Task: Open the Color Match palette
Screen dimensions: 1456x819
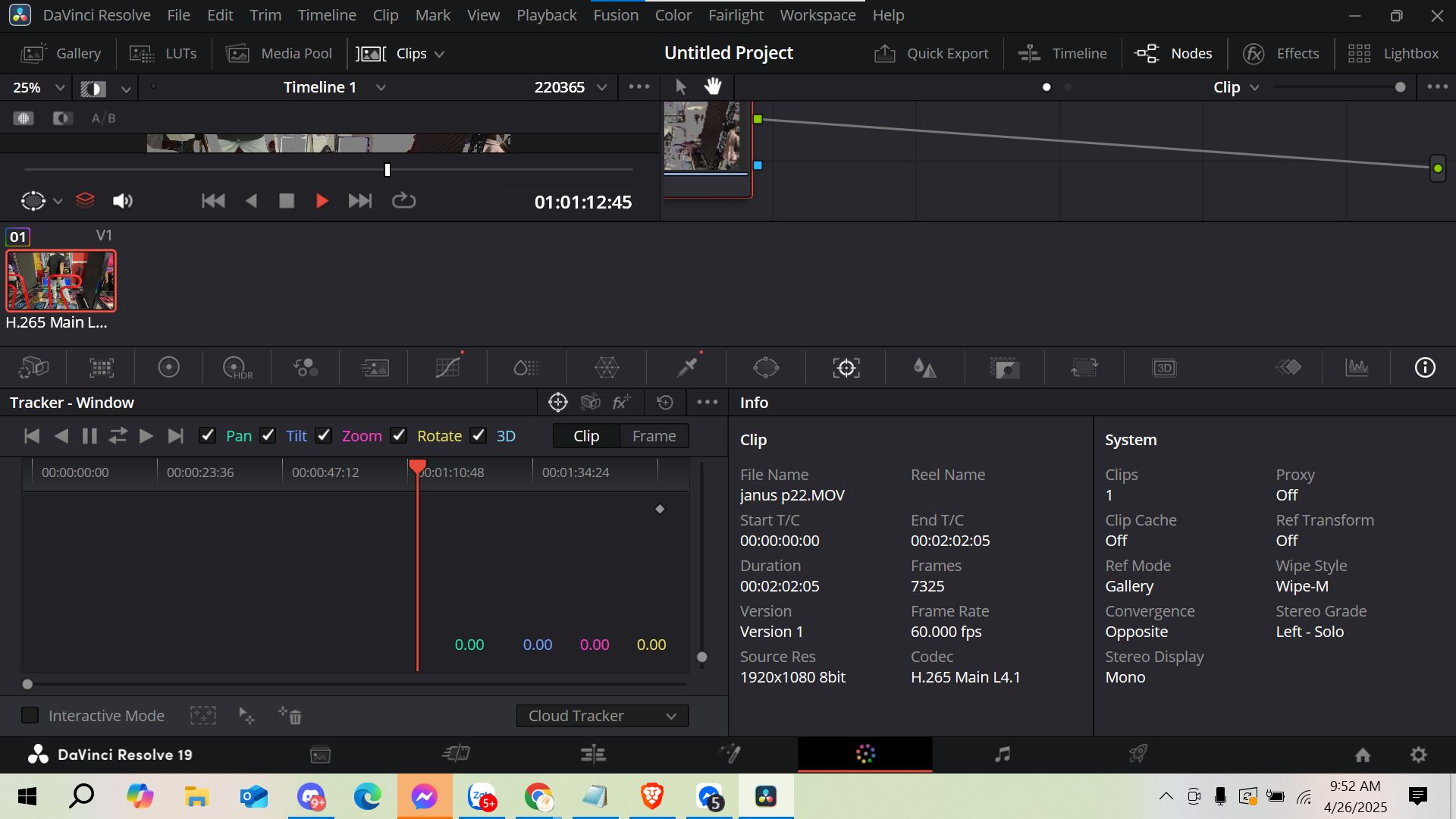Action: (x=102, y=368)
